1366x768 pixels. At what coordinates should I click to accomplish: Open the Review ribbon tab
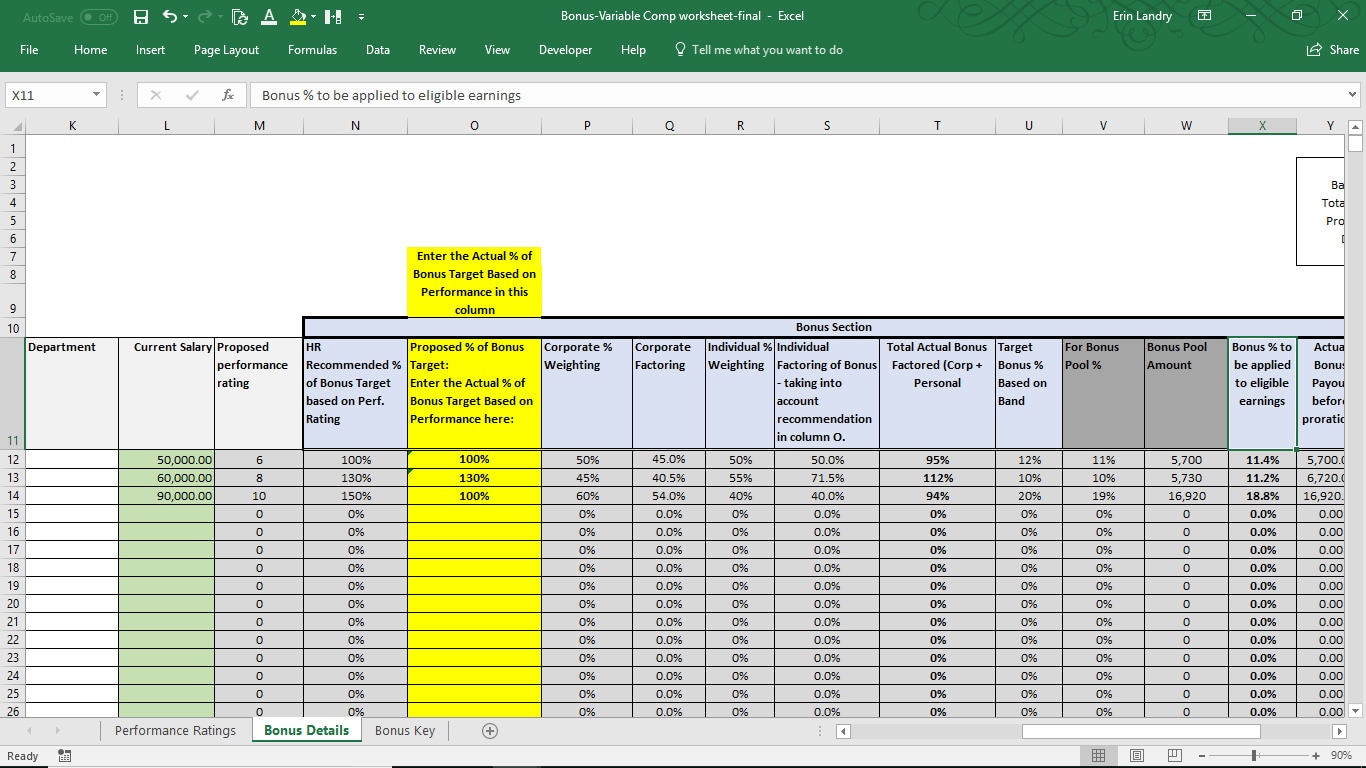tap(437, 49)
